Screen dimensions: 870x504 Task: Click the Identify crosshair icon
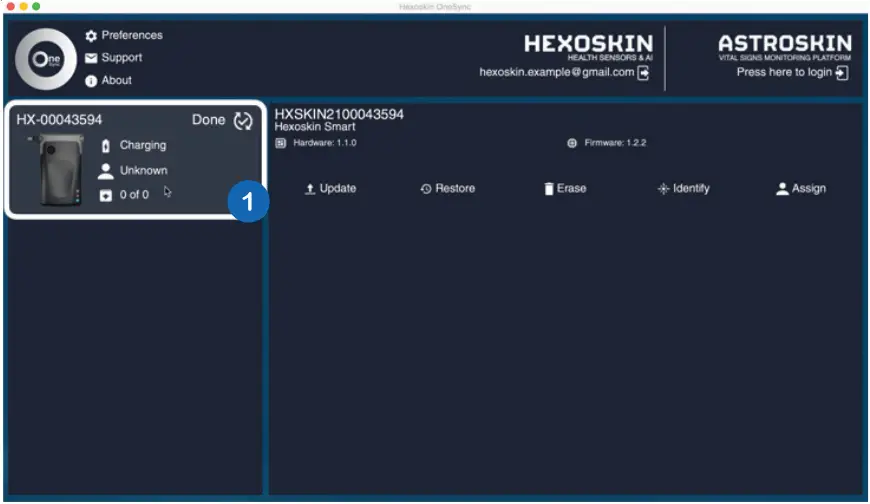(663, 189)
